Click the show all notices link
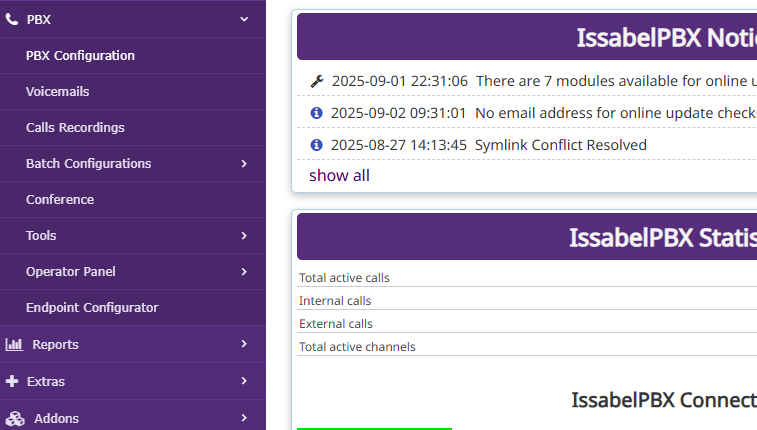The width and height of the screenshot is (757, 430). point(339,176)
